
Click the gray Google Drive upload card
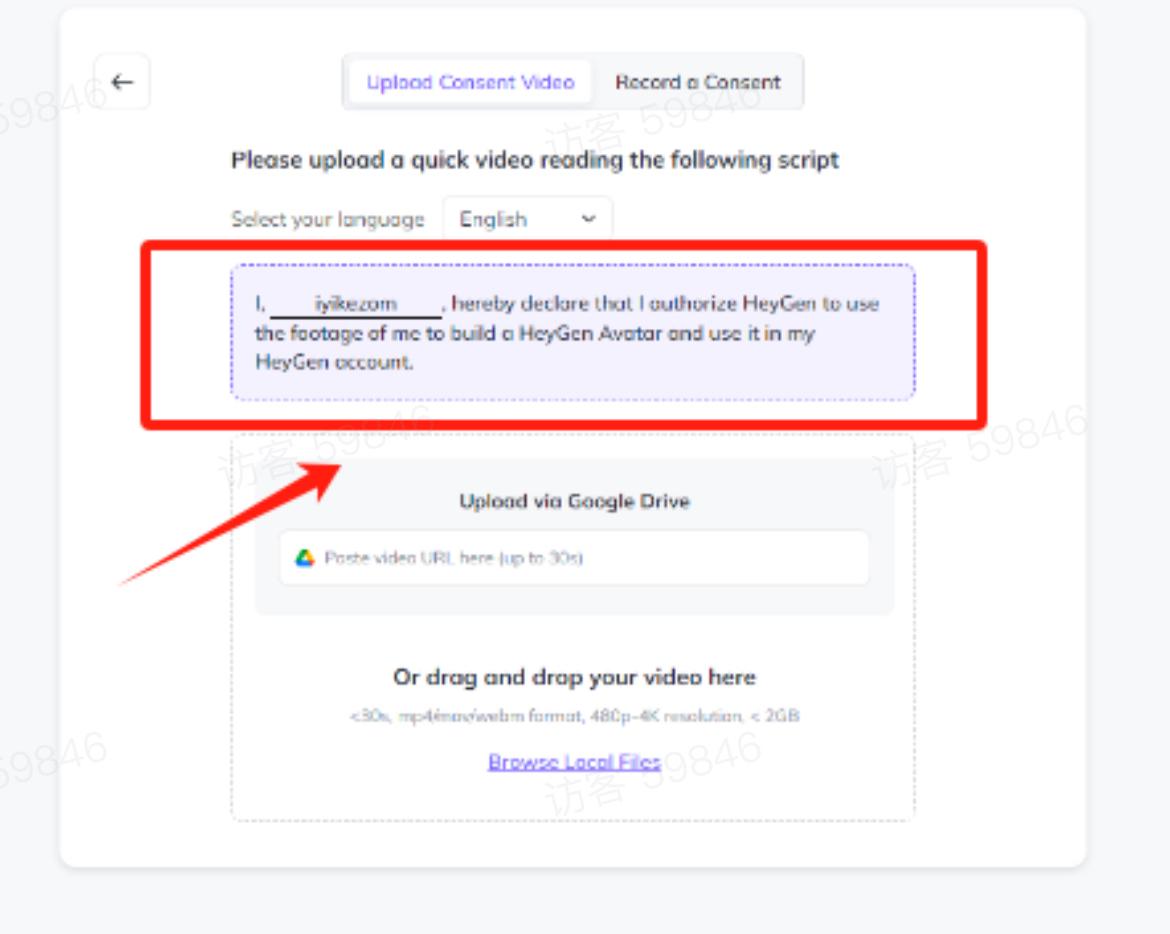(x=574, y=602)
